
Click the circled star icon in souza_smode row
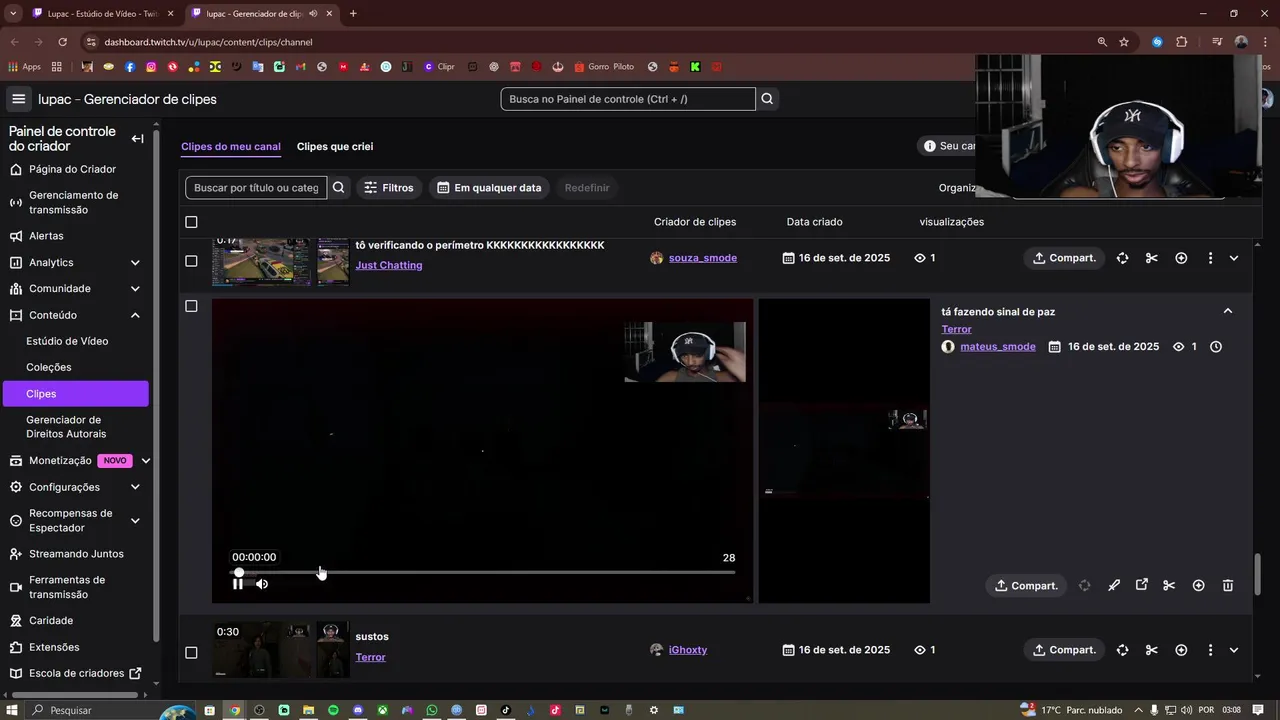pyautogui.click(x=1181, y=258)
